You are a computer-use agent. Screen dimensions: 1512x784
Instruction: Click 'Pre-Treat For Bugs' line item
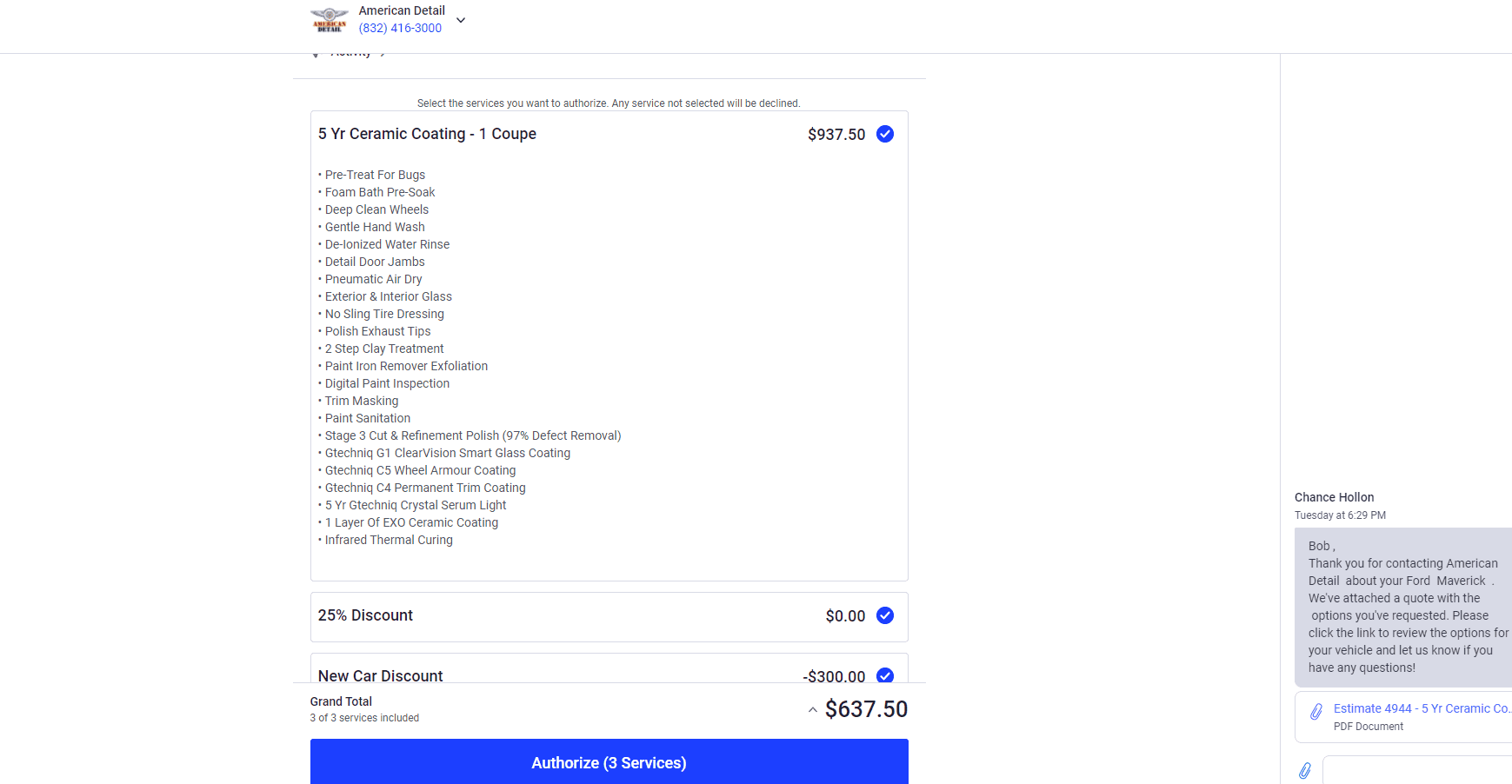point(375,175)
